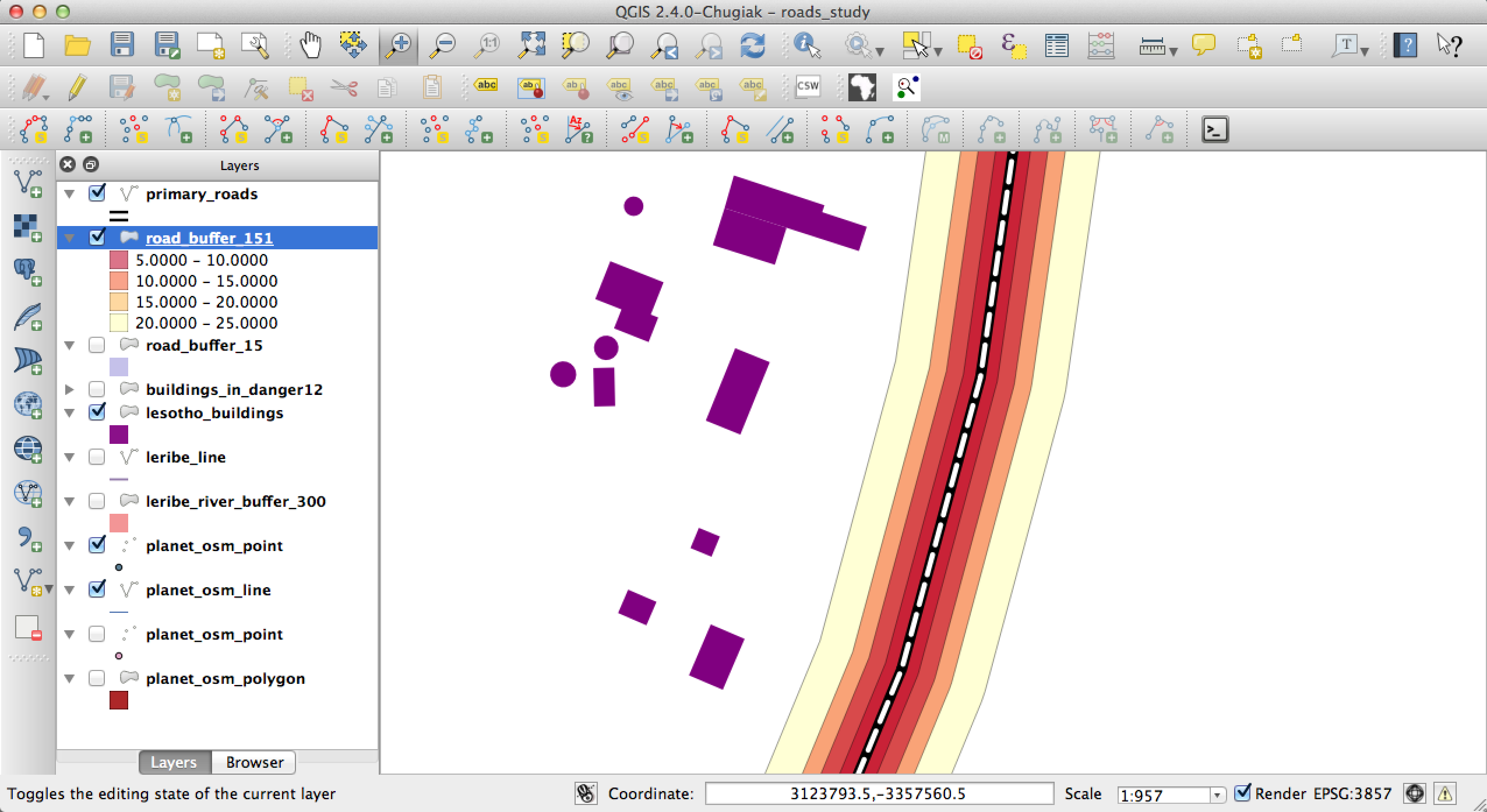Switch to the Layers tab
Viewport: 1487px width, 812px height.
[174, 762]
